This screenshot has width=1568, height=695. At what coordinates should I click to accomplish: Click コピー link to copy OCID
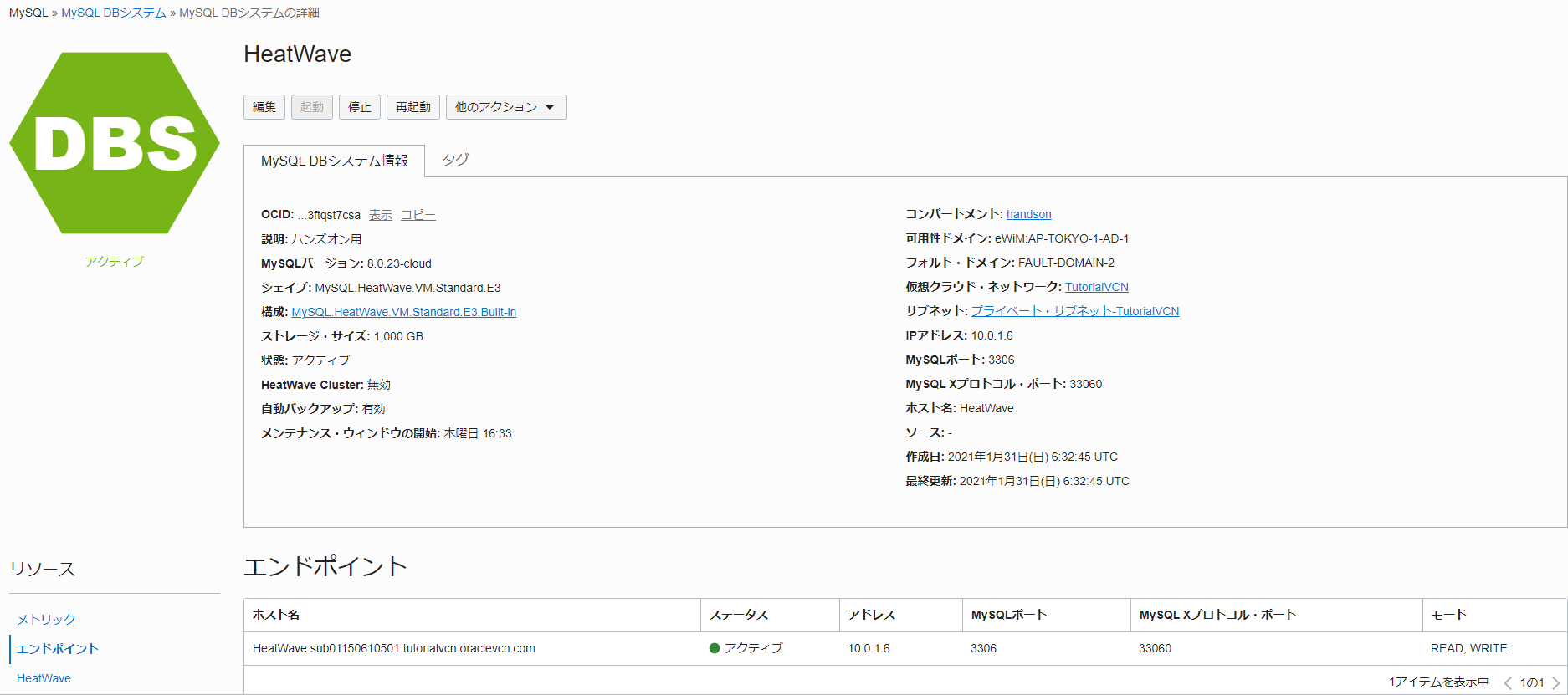418,215
